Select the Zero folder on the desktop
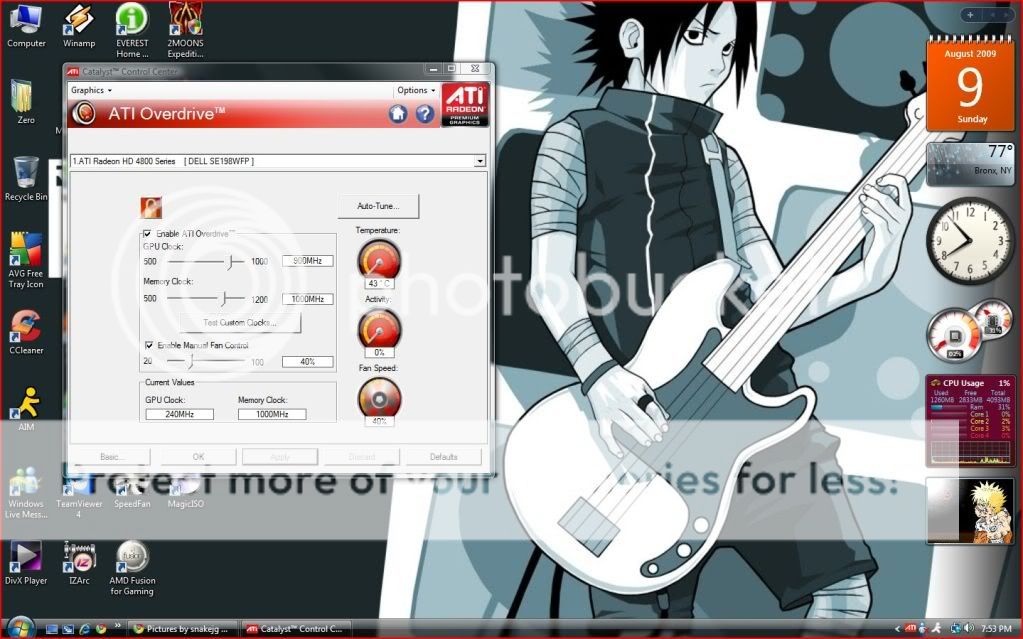The image size is (1023, 639). (x=25, y=102)
